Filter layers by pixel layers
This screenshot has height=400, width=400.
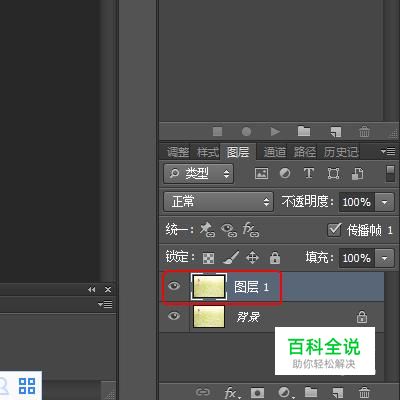click(x=261, y=173)
